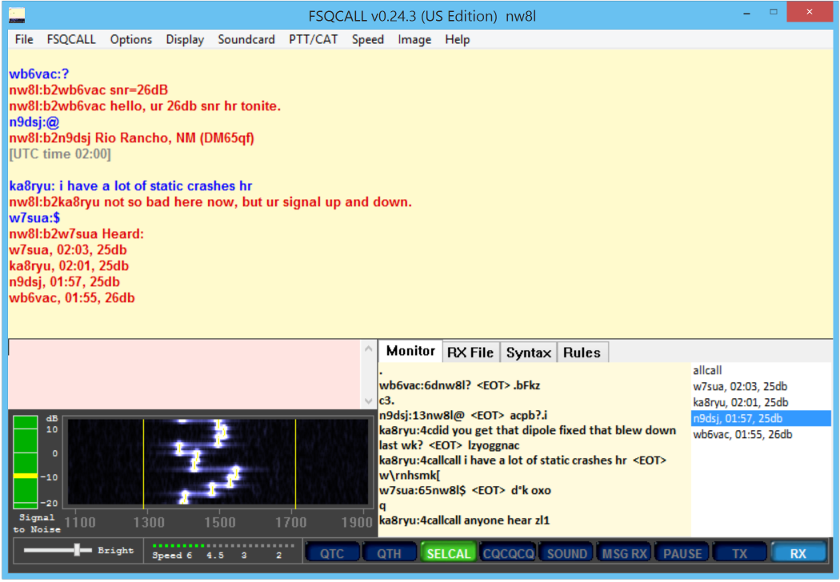Click the Signal to Noise meter
840x582 pixels.
25,461
